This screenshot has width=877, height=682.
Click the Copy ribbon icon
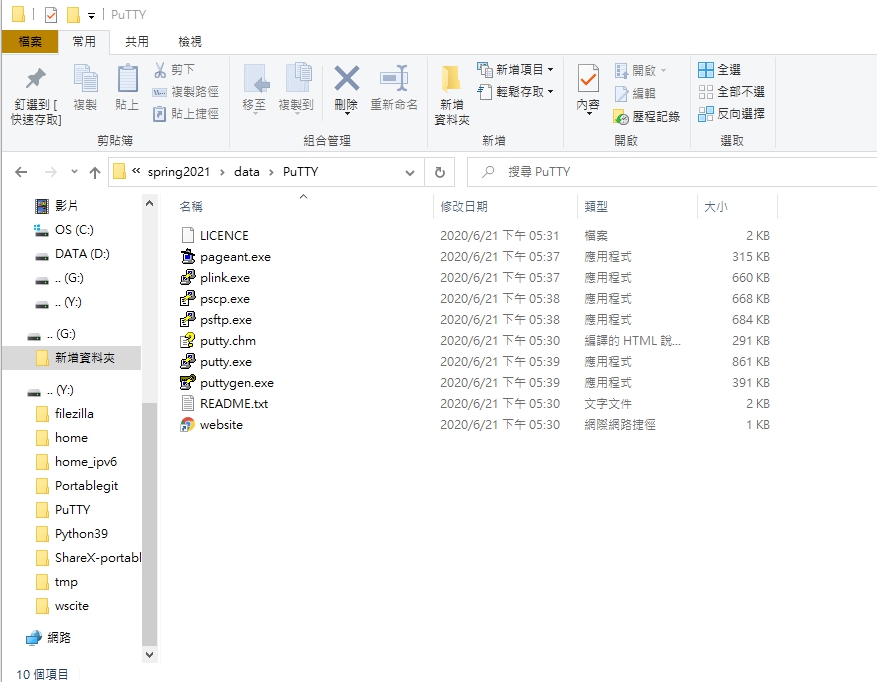click(x=86, y=78)
